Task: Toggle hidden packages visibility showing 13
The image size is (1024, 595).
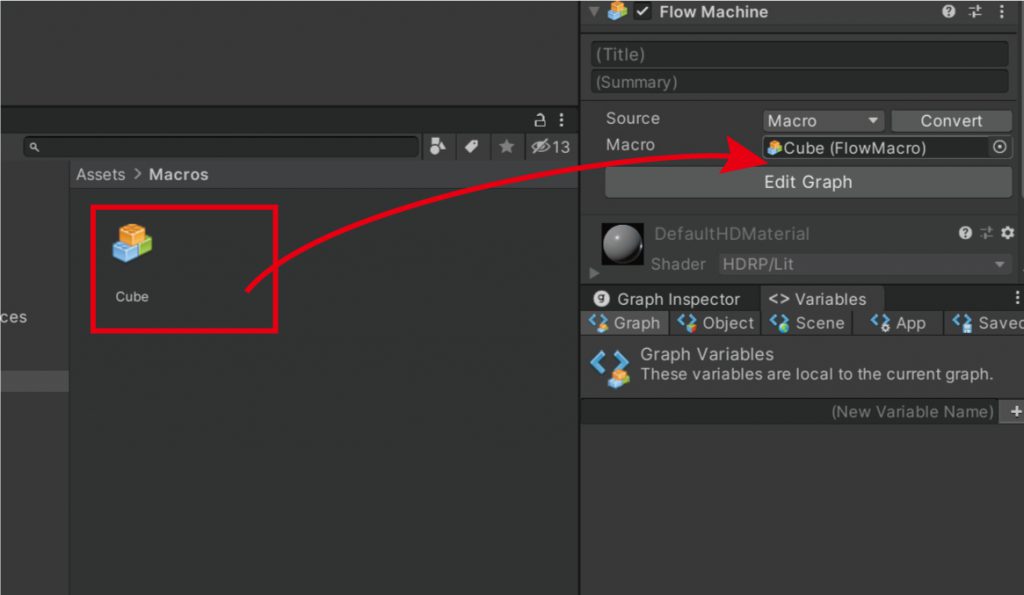Action: coord(550,147)
